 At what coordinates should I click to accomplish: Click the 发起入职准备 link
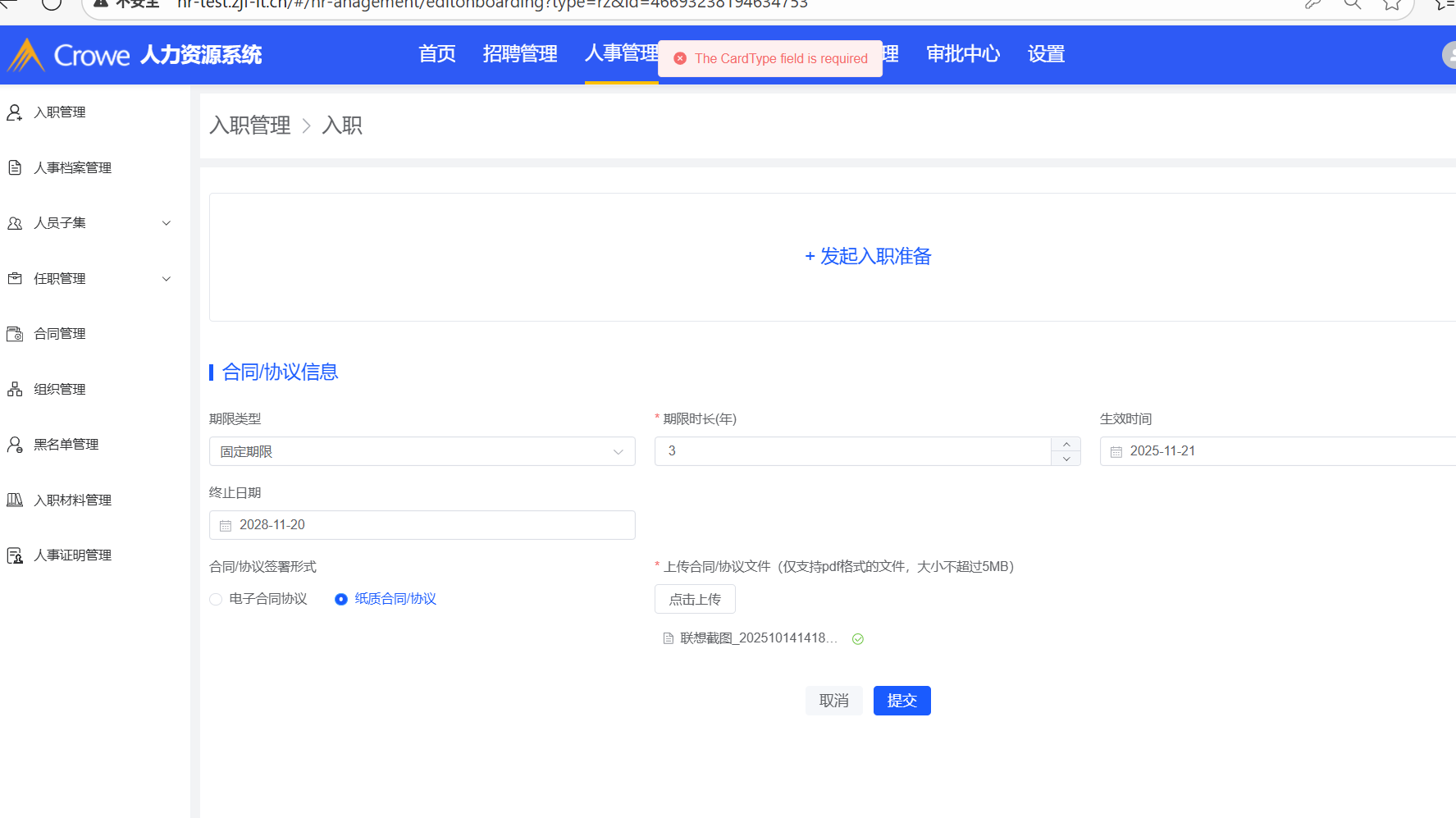[868, 257]
